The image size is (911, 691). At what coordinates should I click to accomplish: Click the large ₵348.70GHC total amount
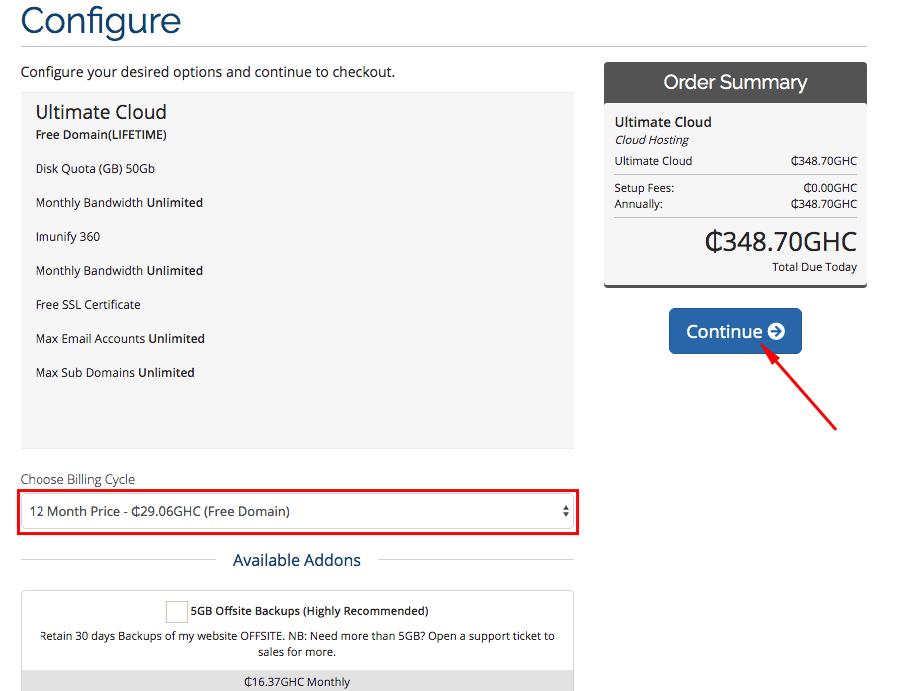point(780,242)
